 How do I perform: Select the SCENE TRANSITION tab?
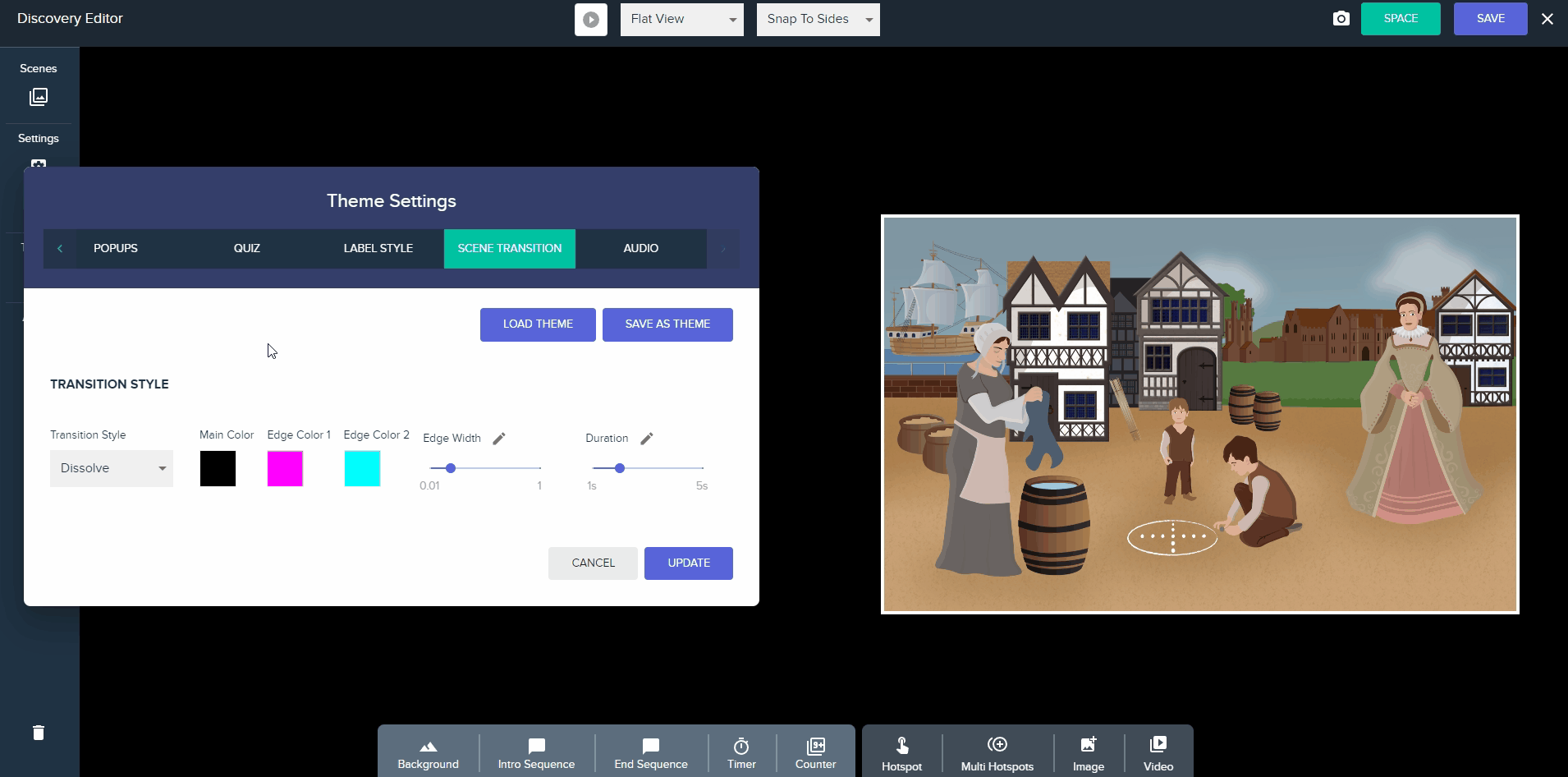click(x=510, y=248)
